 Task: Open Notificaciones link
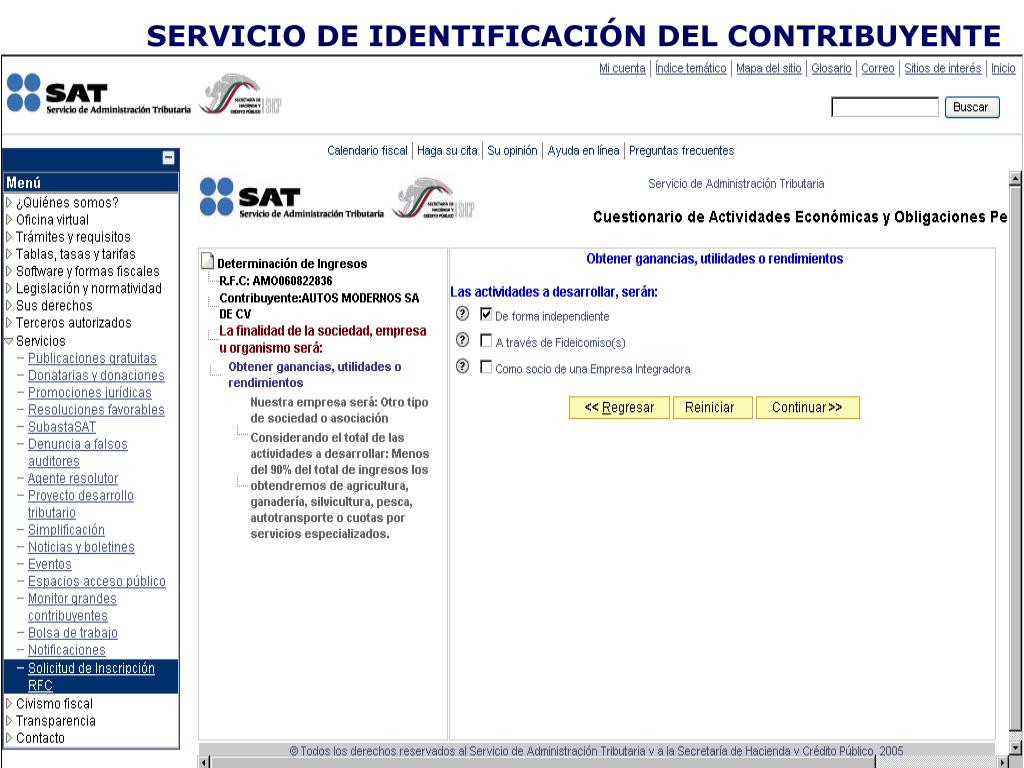point(67,650)
